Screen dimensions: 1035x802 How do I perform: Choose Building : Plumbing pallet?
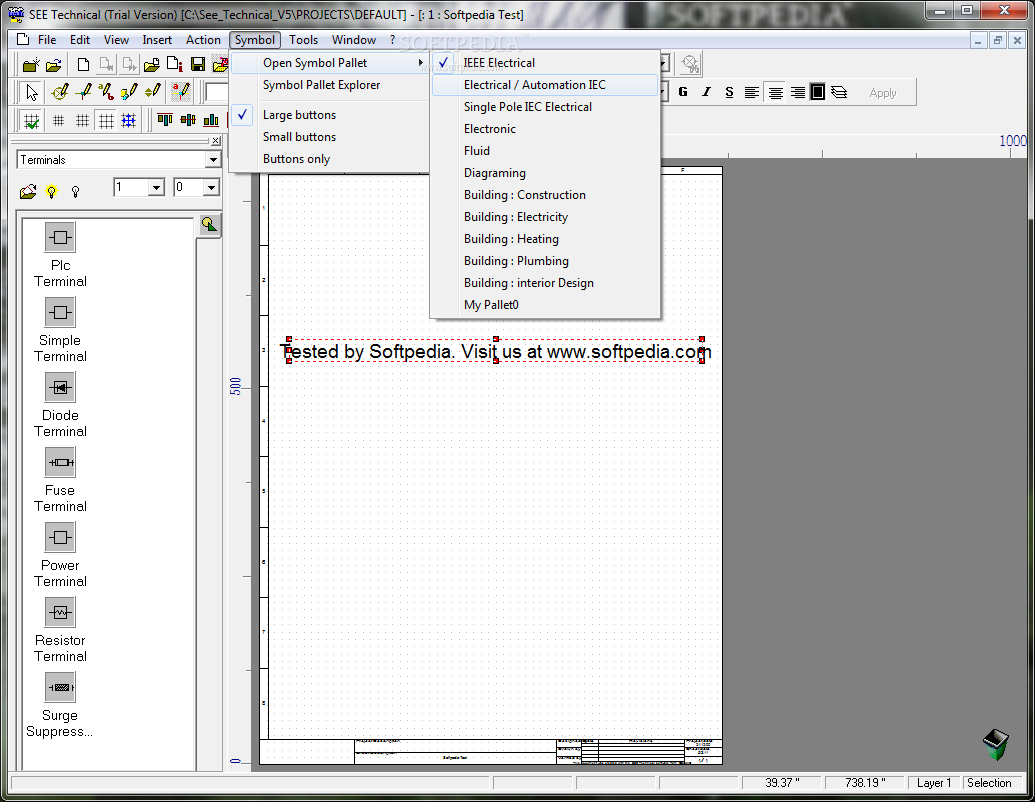(x=545, y=261)
